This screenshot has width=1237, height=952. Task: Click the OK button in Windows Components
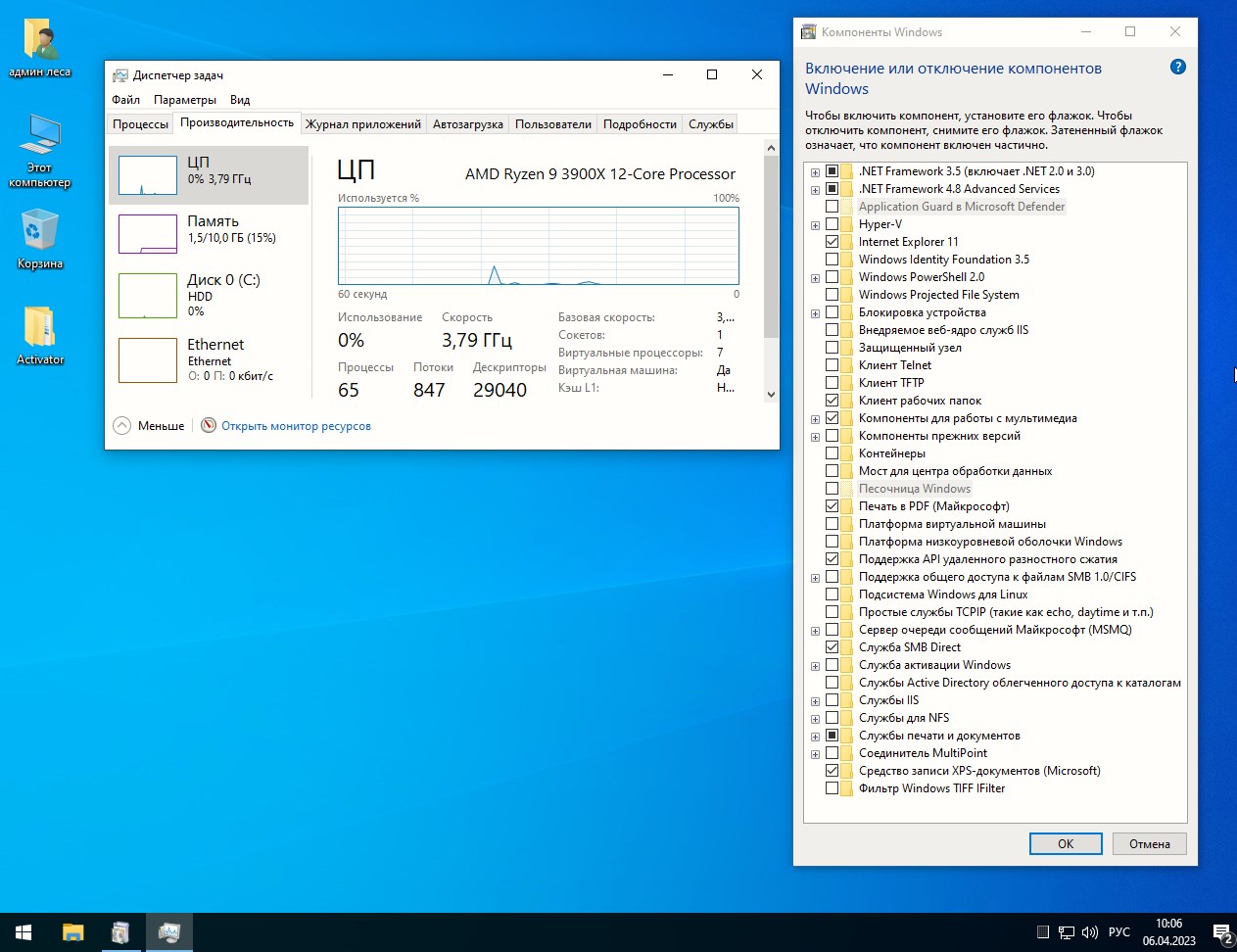(x=1066, y=844)
